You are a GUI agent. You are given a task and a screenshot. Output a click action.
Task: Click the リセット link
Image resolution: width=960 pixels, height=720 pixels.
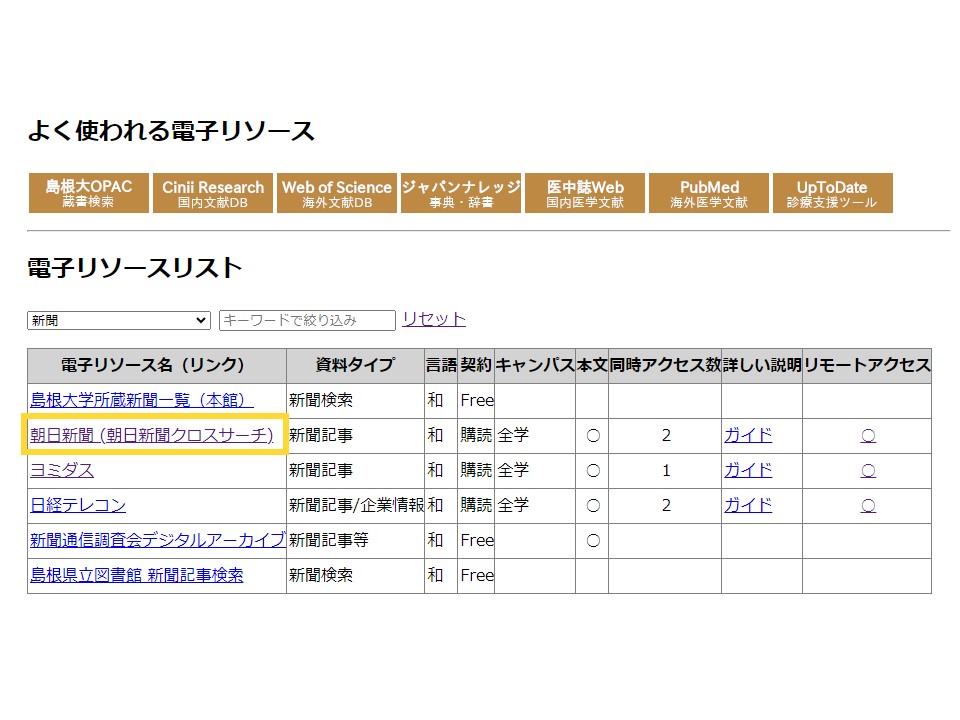click(x=434, y=319)
